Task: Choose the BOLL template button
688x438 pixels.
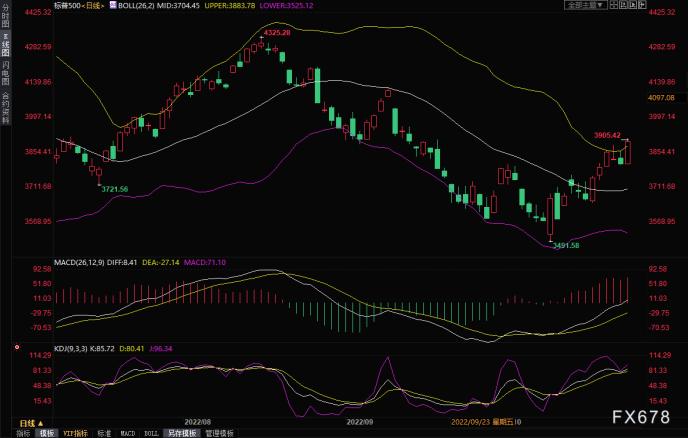Action: tap(151, 433)
